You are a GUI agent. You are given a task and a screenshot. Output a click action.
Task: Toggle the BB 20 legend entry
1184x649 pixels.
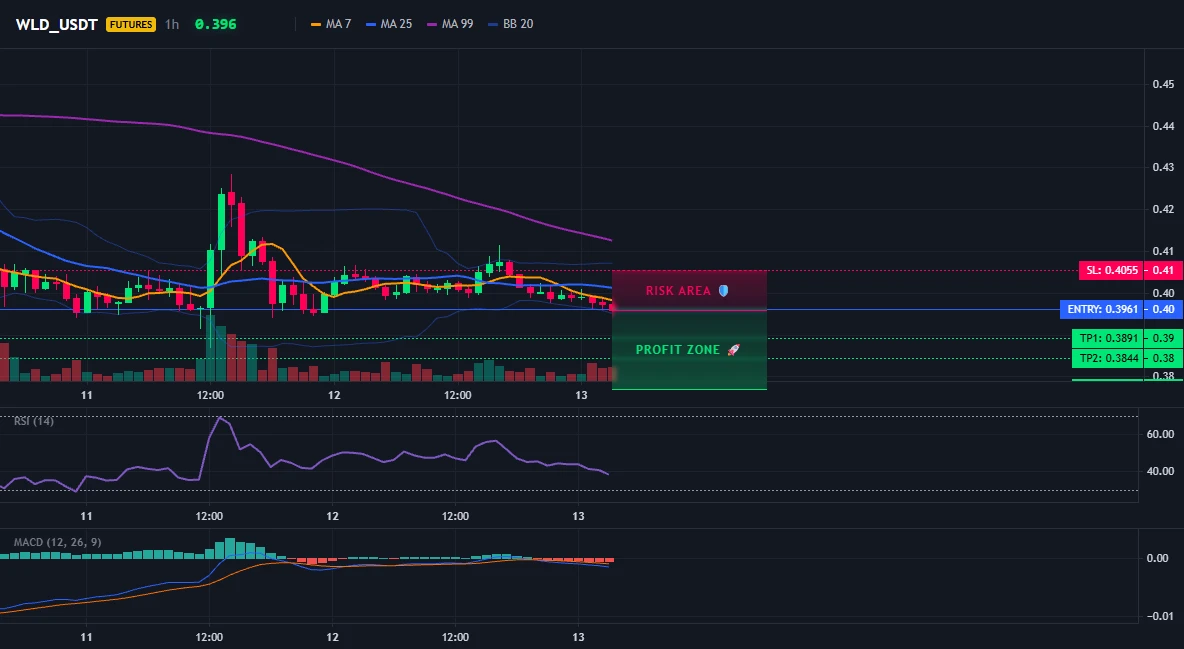tap(510, 24)
